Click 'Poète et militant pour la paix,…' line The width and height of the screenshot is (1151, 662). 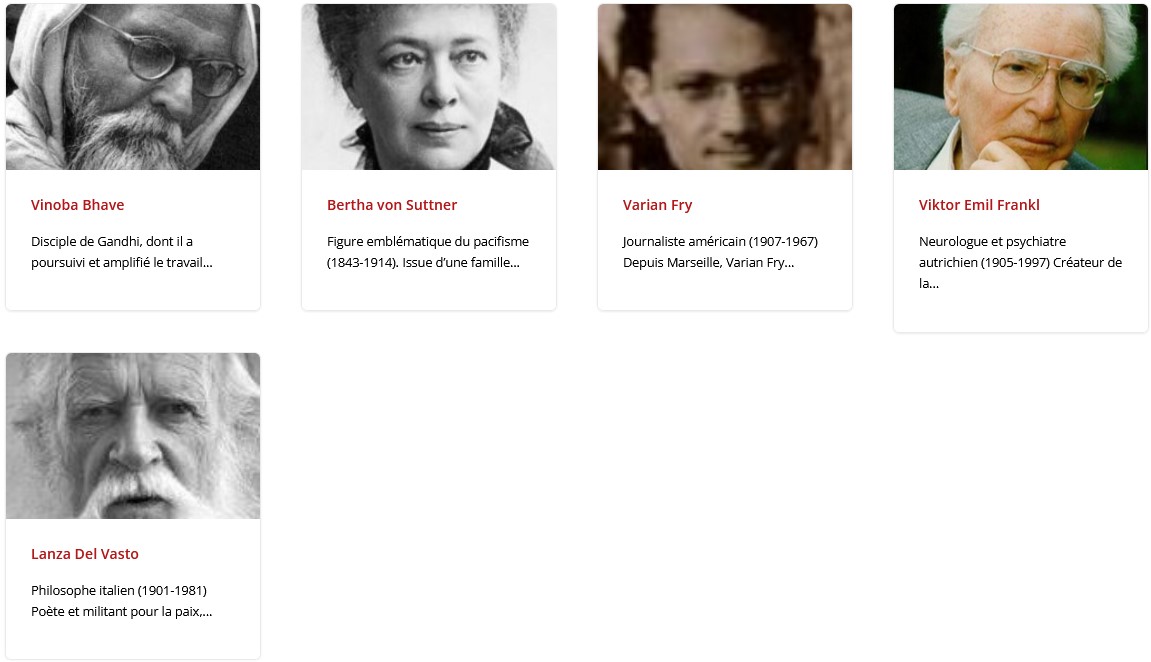tap(121, 612)
